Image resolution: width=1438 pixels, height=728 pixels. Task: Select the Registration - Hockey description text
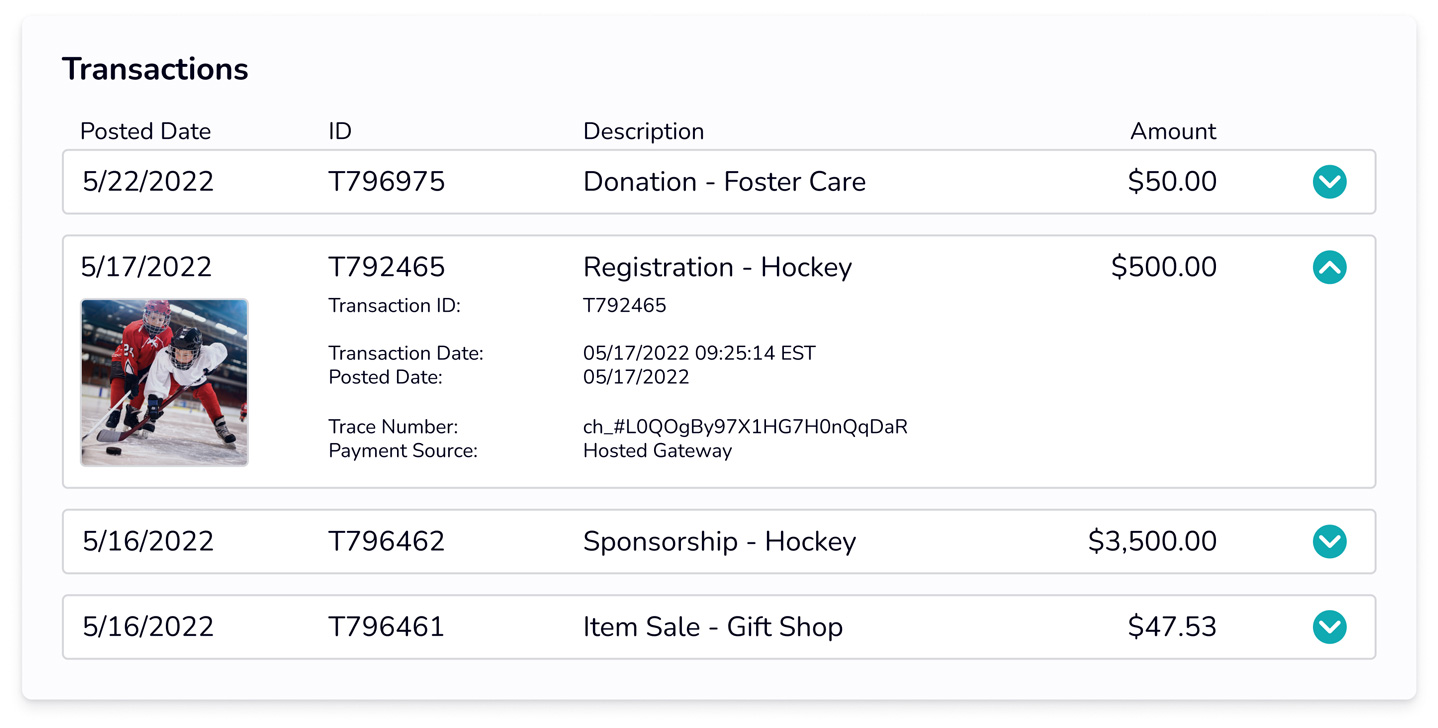click(x=717, y=267)
